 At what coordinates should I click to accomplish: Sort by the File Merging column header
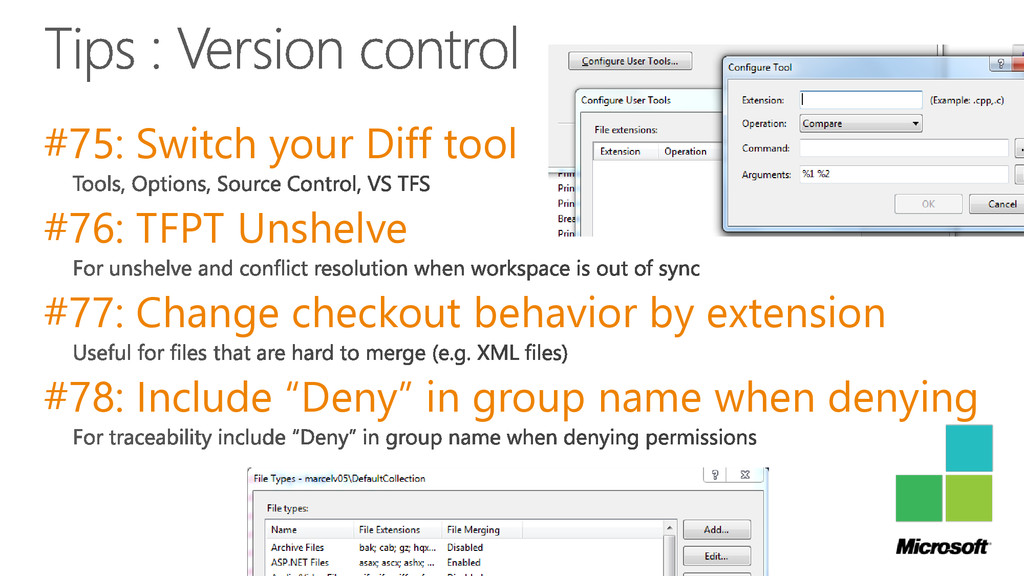482,530
